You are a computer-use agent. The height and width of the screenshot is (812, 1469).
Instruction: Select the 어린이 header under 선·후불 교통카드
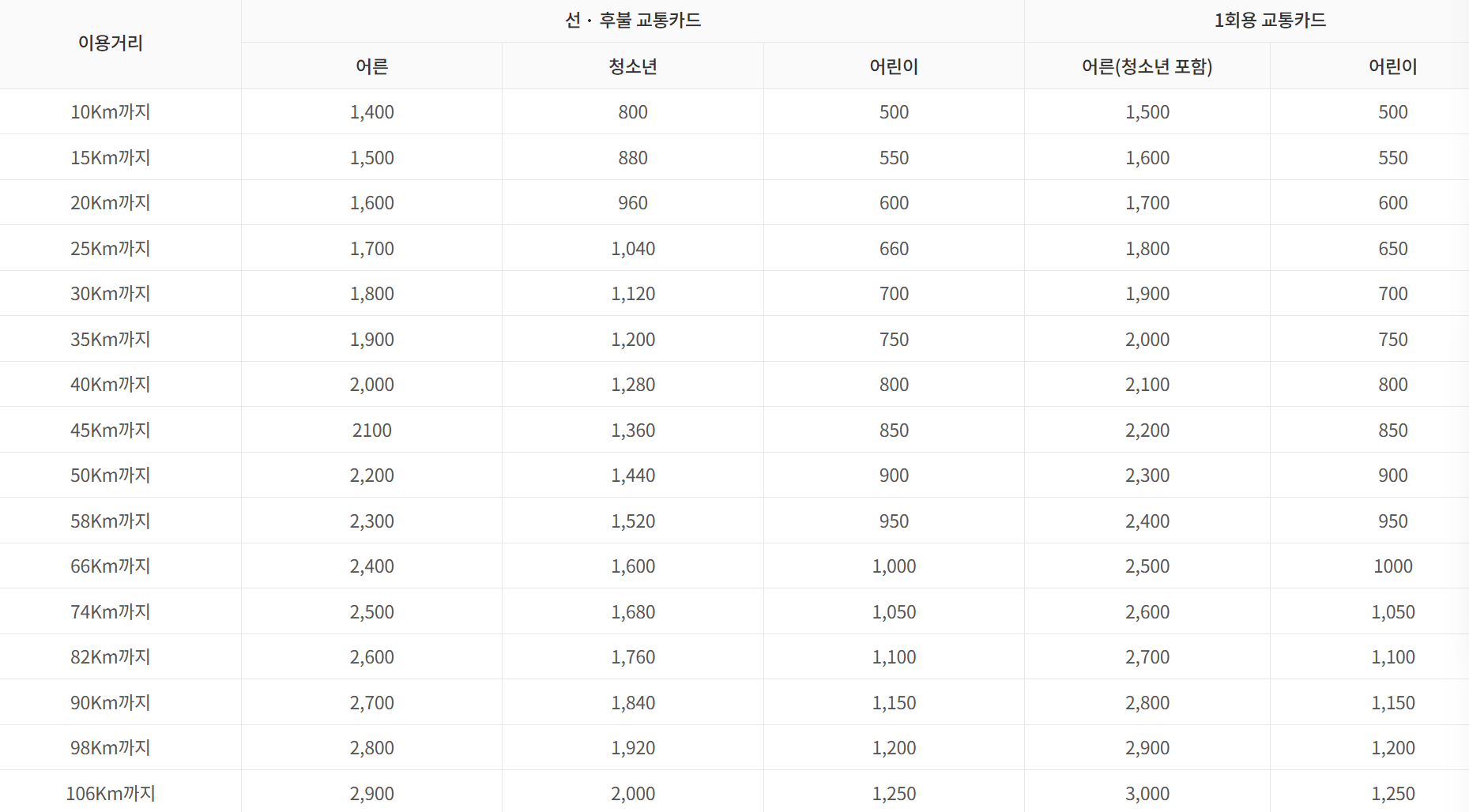[x=893, y=66]
